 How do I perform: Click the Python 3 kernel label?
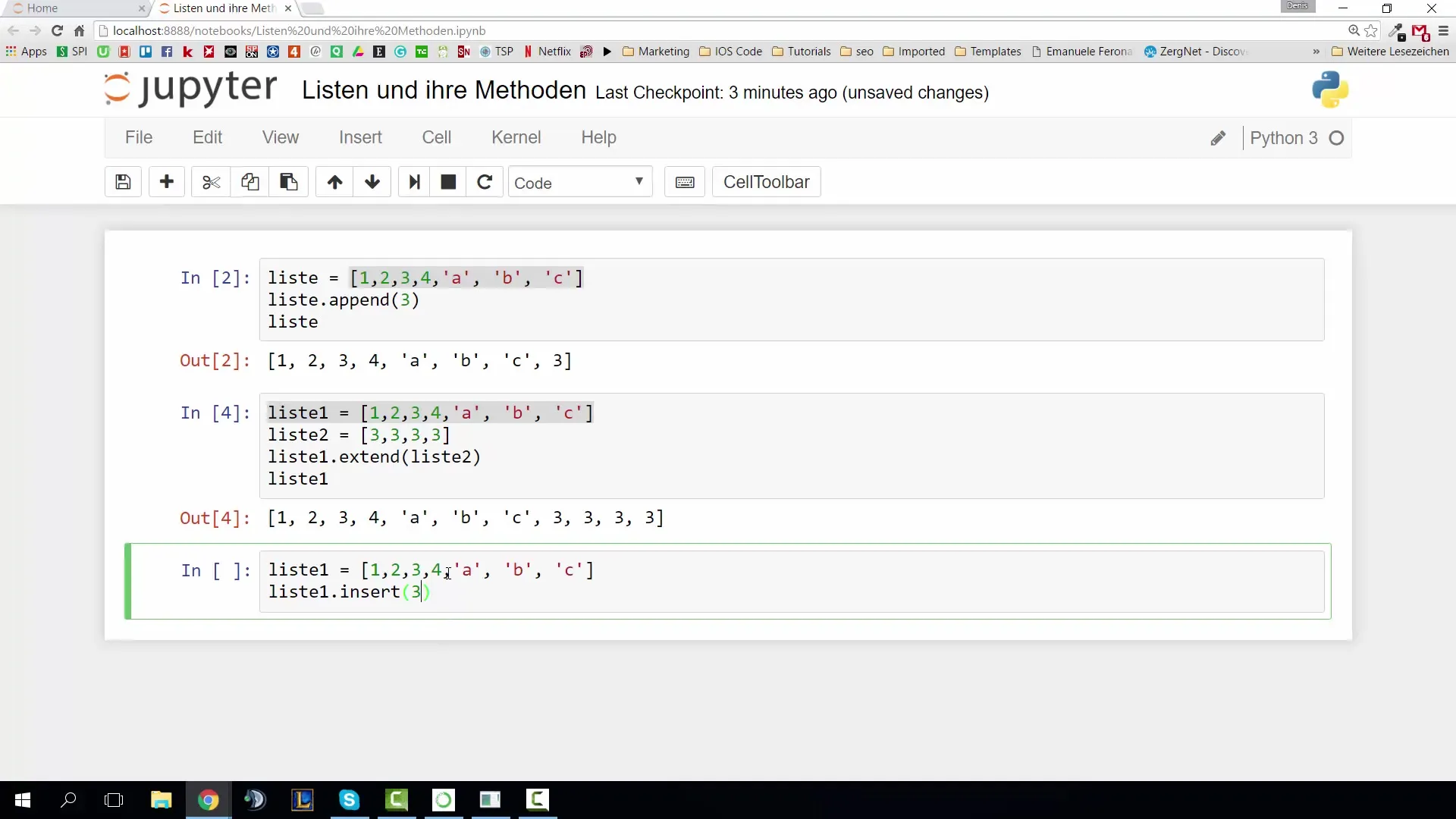[1283, 138]
